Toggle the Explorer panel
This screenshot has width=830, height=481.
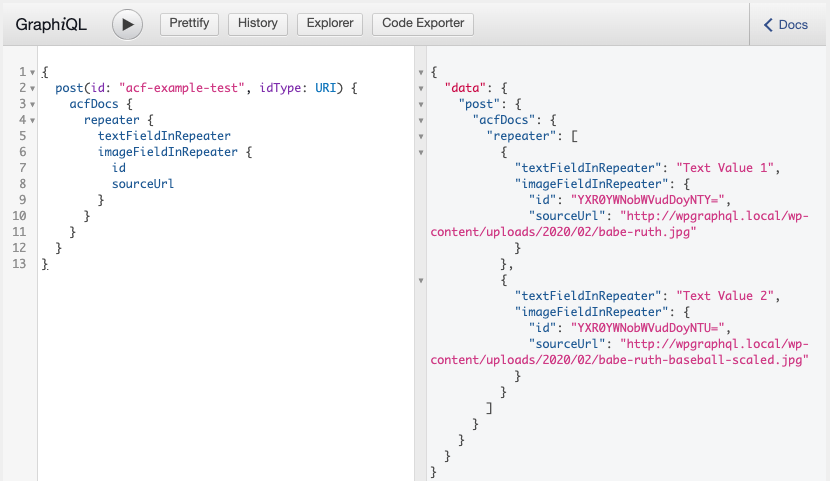pyautogui.click(x=329, y=24)
